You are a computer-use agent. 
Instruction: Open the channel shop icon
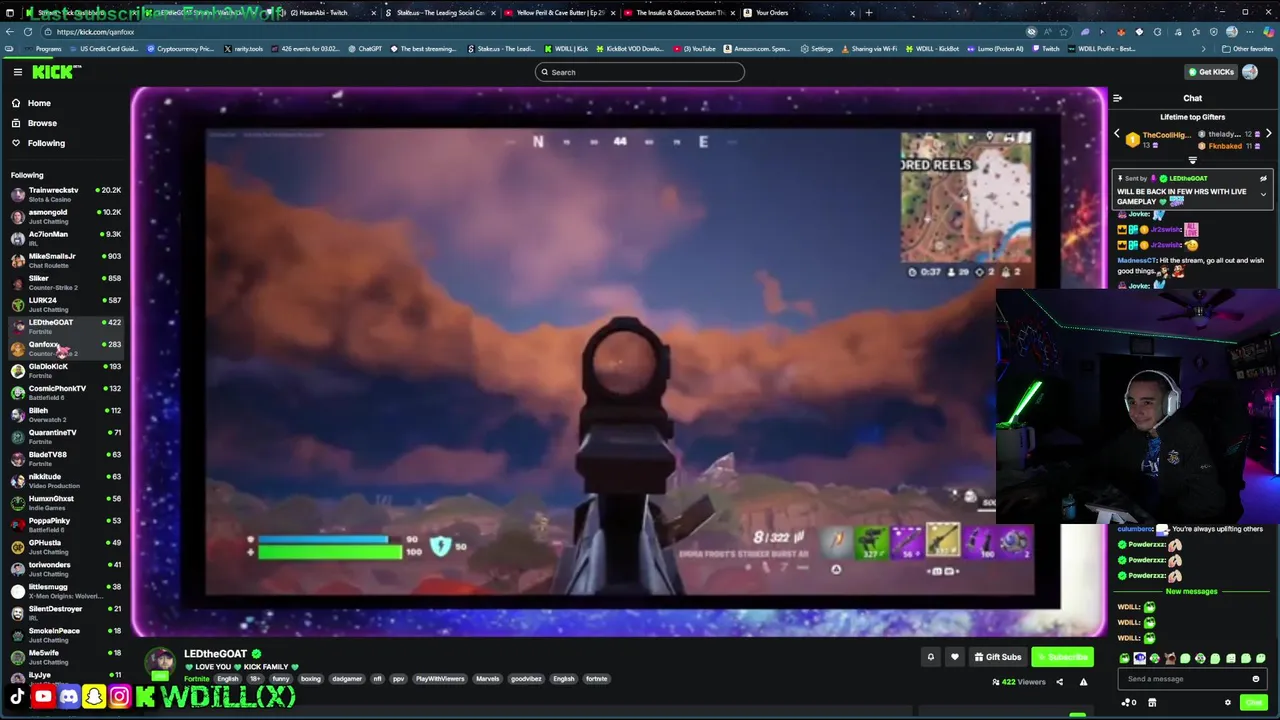(1151, 702)
